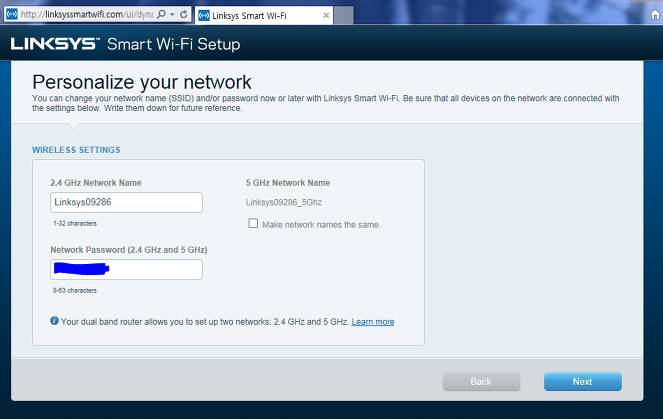
Task: Click the Linksys09286_5Ghz network name text
Action: 284,203
